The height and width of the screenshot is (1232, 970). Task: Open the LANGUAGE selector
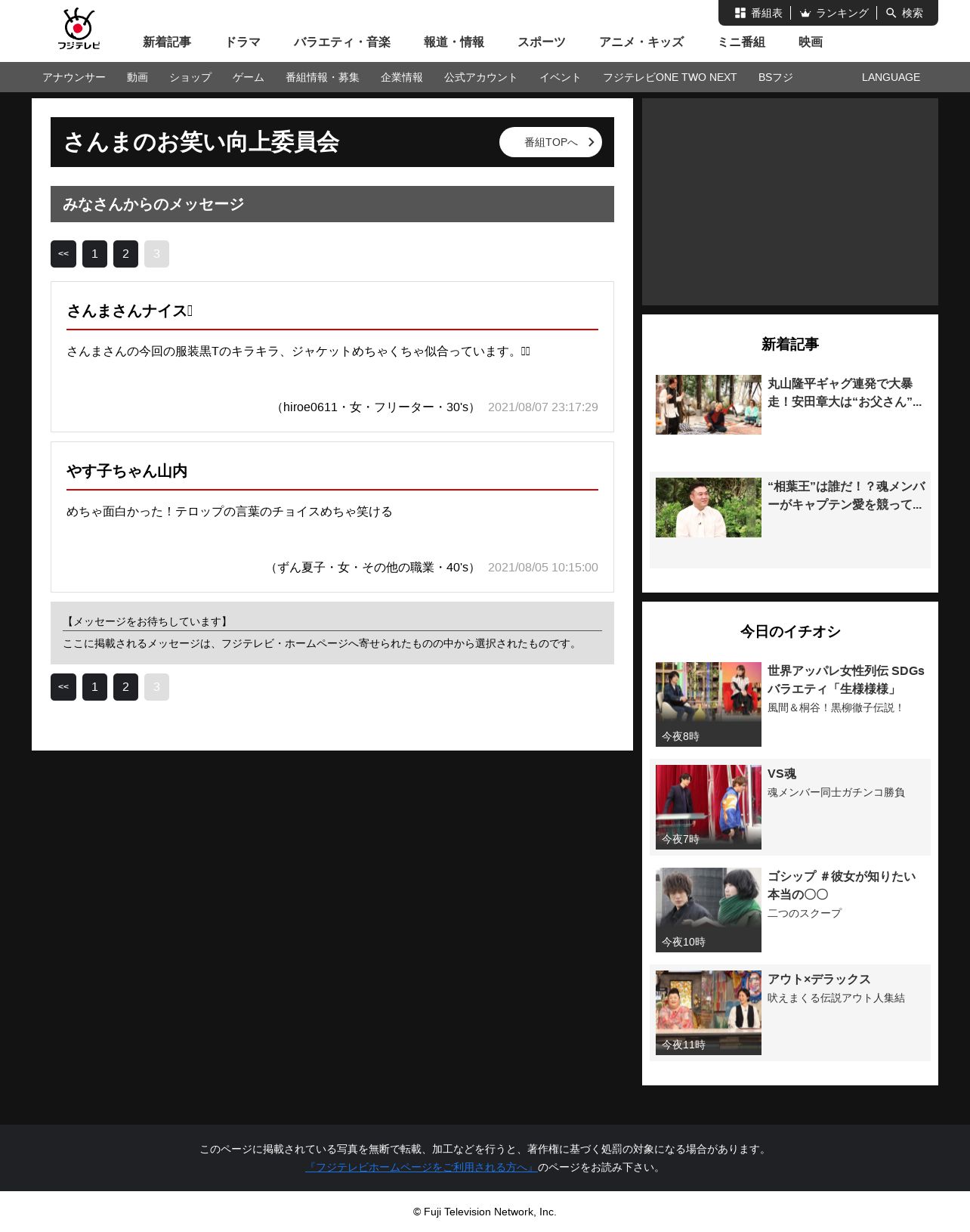tap(891, 77)
